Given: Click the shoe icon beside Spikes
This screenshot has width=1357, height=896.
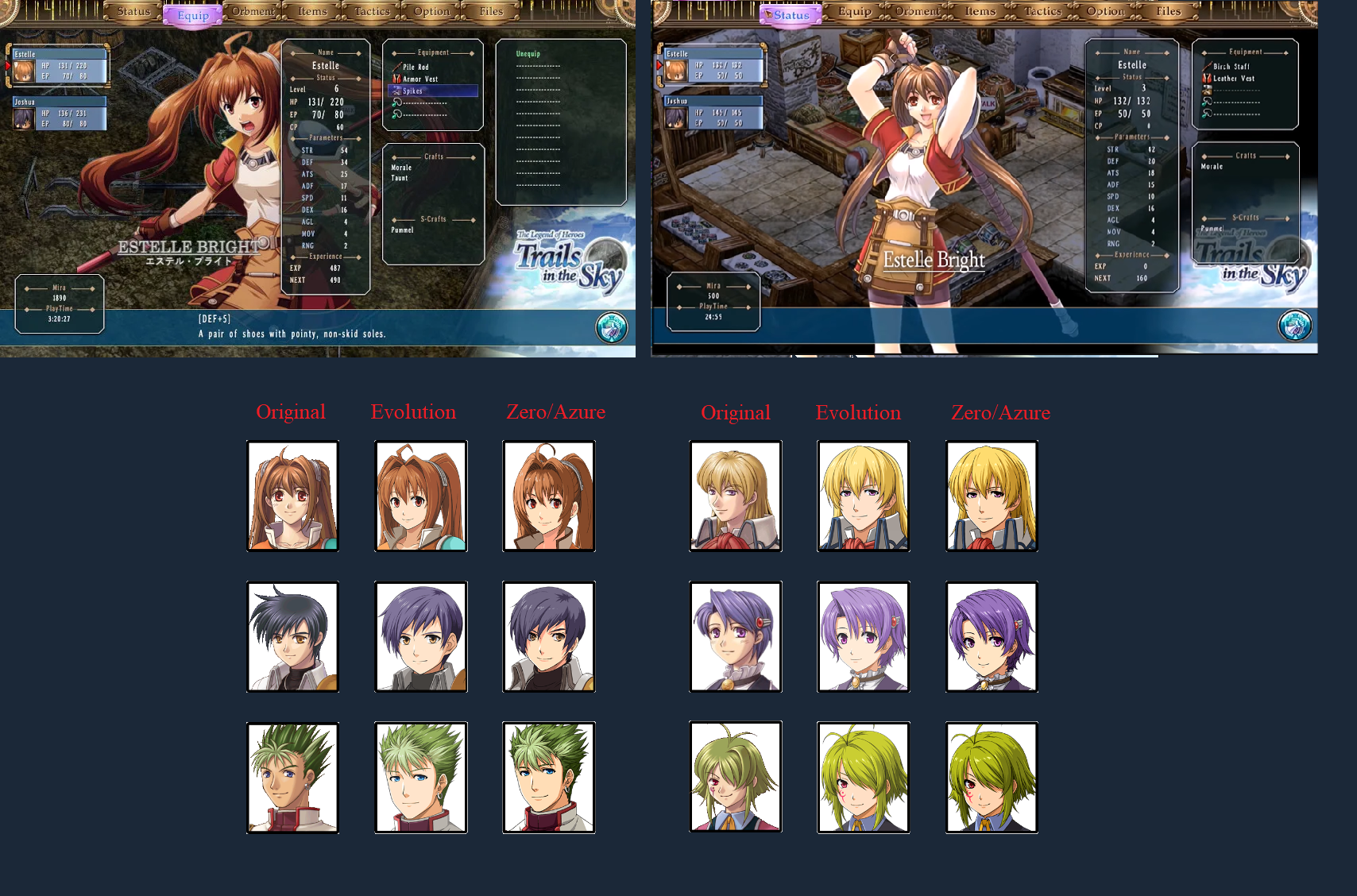Looking at the screenshot, I should click(x=396, y=91).
